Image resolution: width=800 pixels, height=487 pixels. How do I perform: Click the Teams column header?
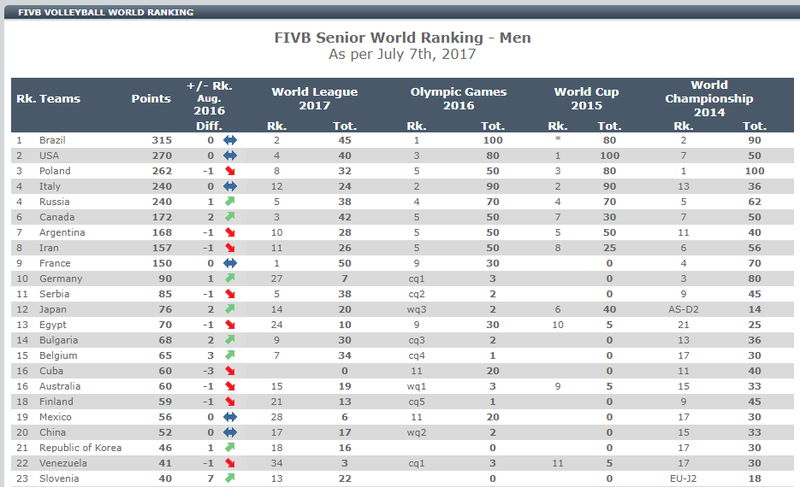(60, 98)
